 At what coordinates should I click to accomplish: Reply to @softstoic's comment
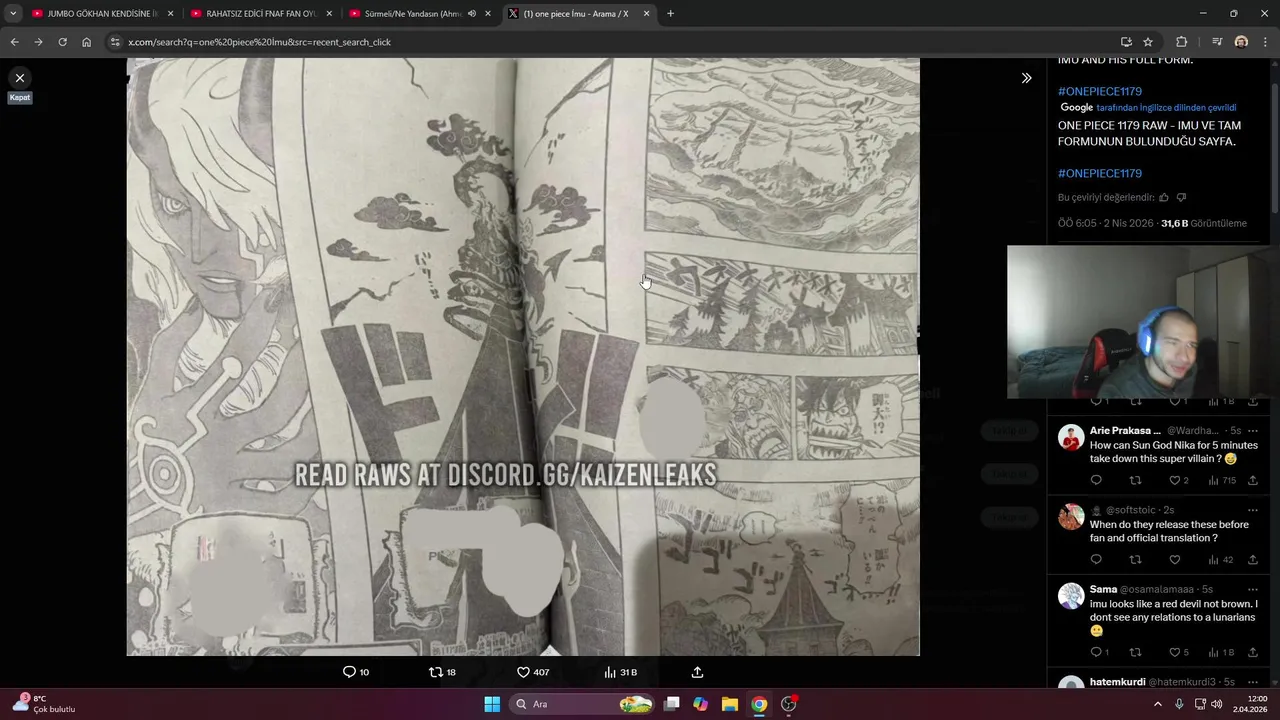1096,560
